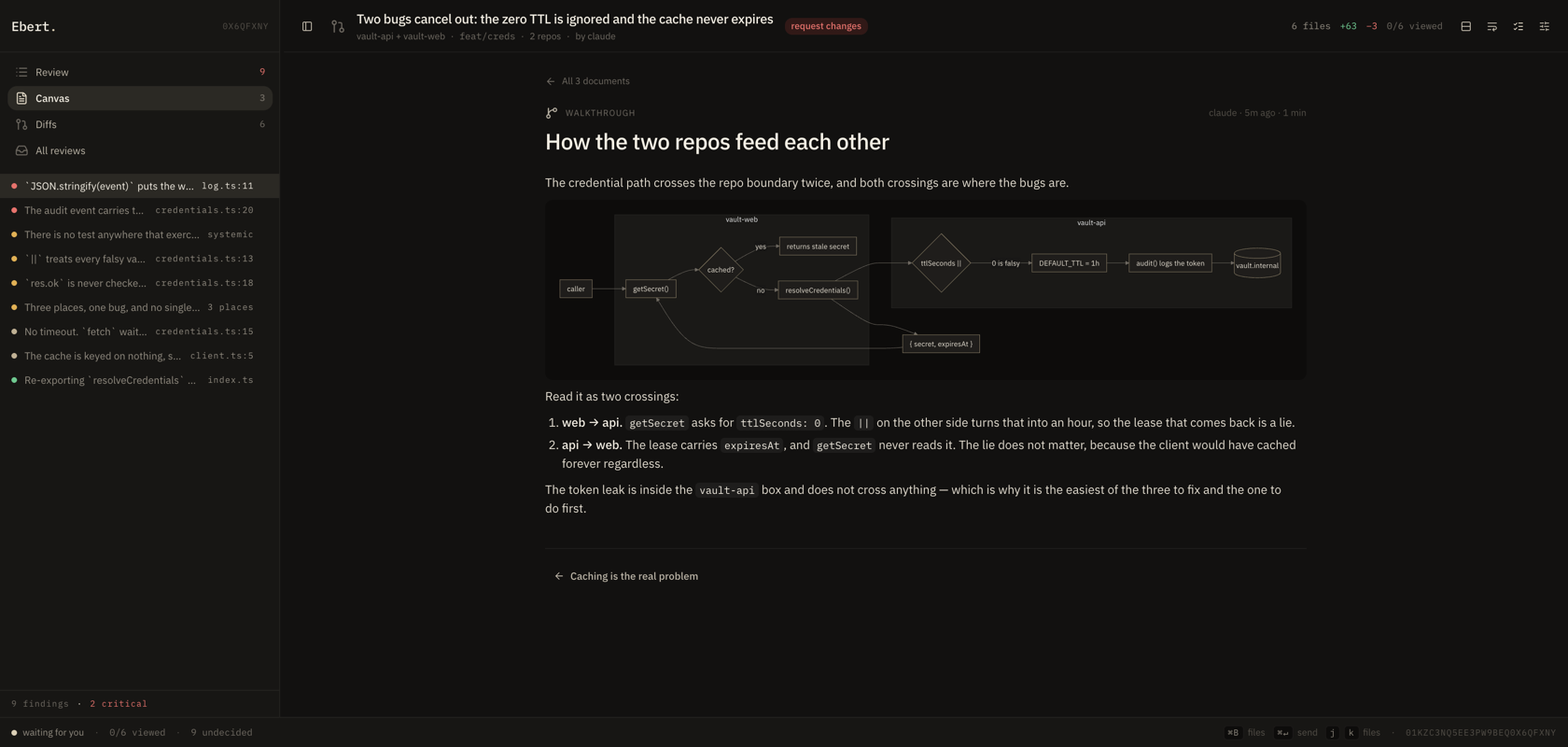The height and width of the screenshot is (747, 1568).
Task: Click the '+63' additions count
Action: (x=1349, y=26)
